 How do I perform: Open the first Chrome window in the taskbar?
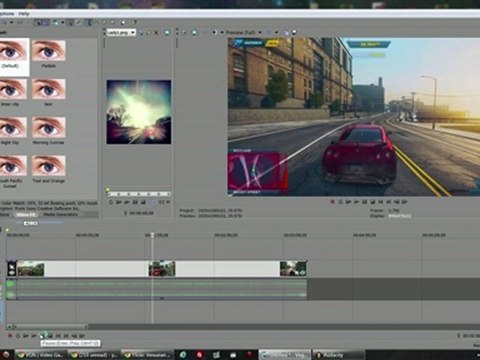pos(40,355)
